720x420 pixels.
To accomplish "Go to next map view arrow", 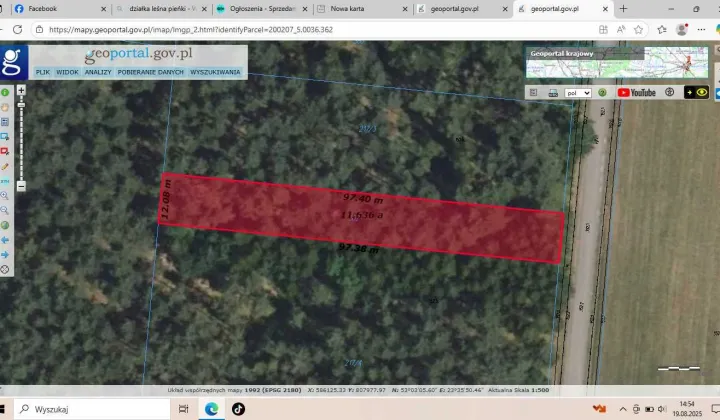I will tap(5, 255).
